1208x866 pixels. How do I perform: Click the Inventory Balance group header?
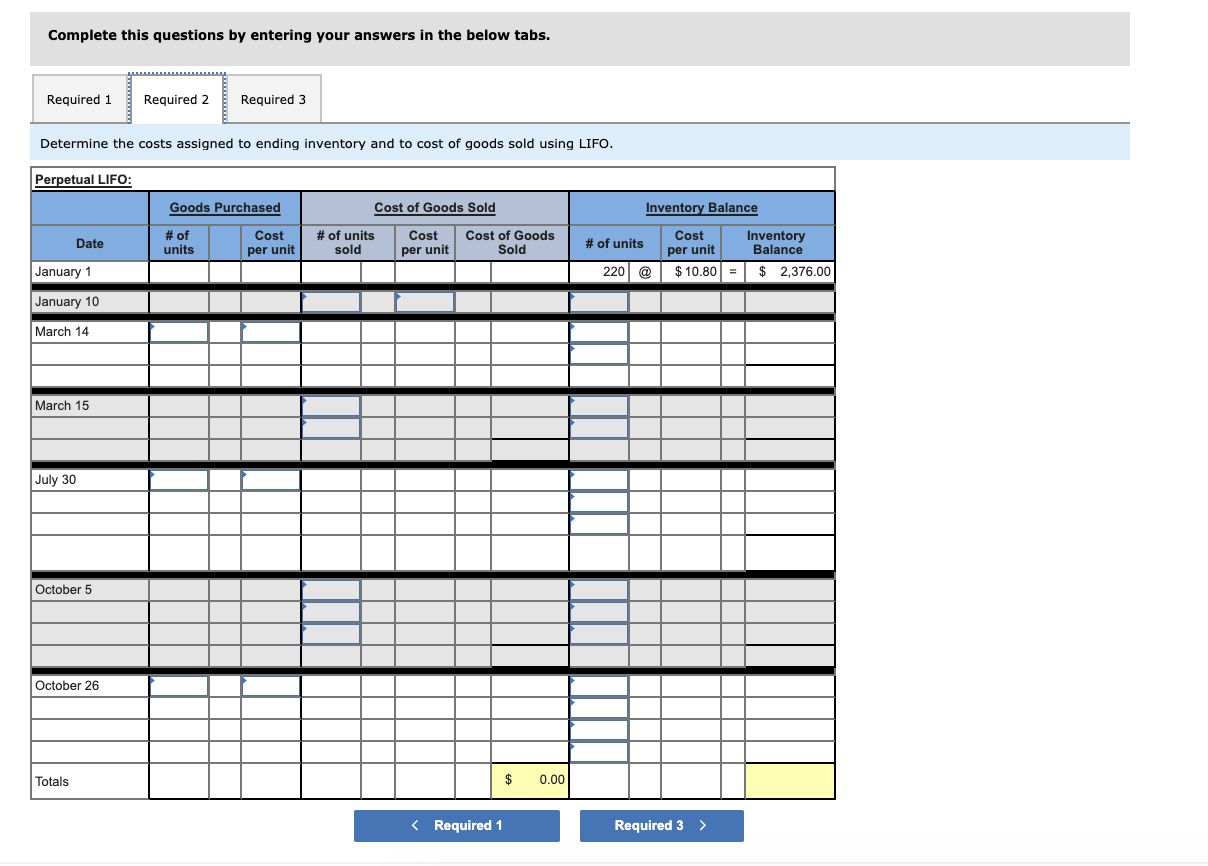701,208
